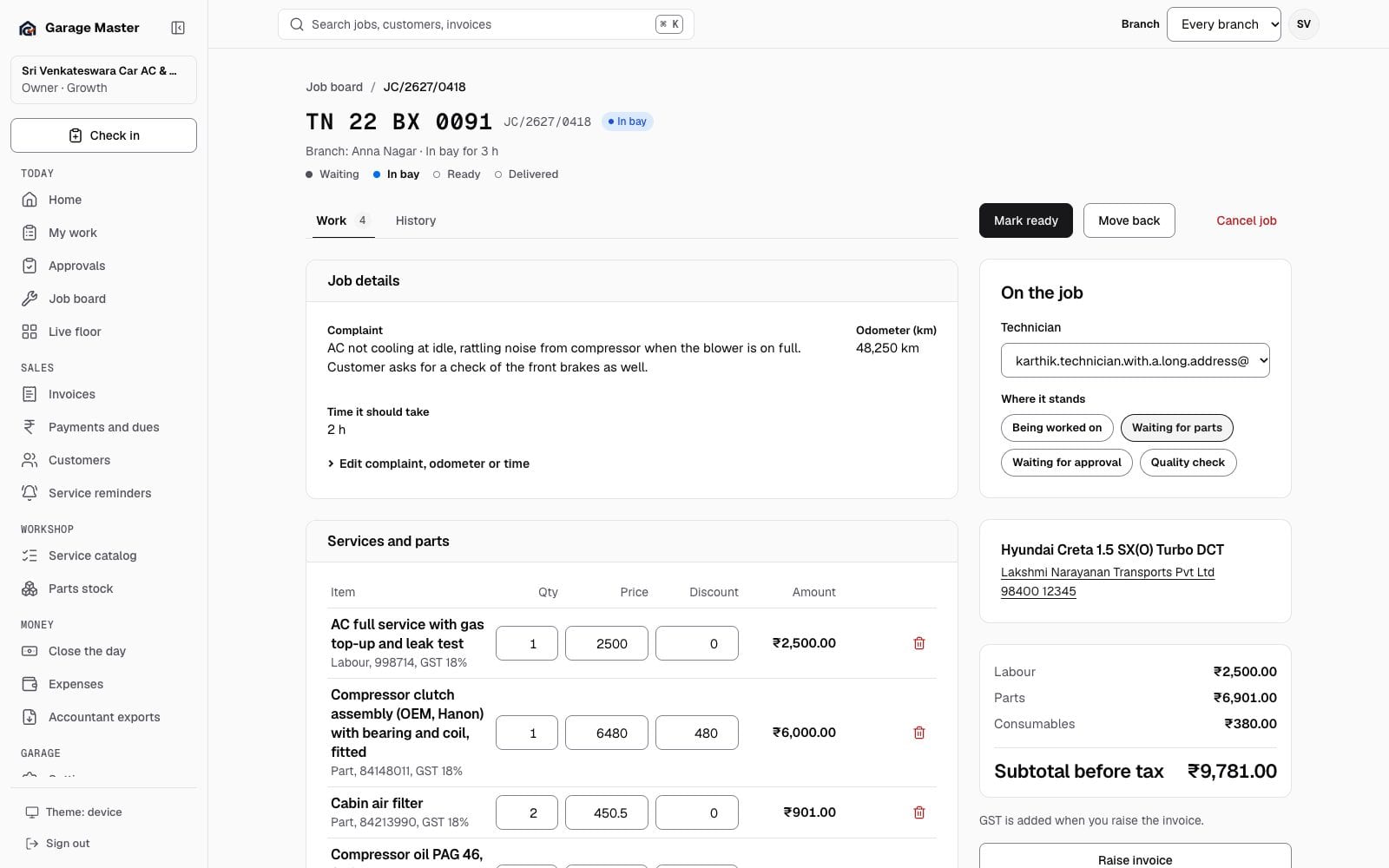Viewport: 1389px width, 868px height.
Task: Open Accountant exports download icon
Action: [x=30, y=717]
